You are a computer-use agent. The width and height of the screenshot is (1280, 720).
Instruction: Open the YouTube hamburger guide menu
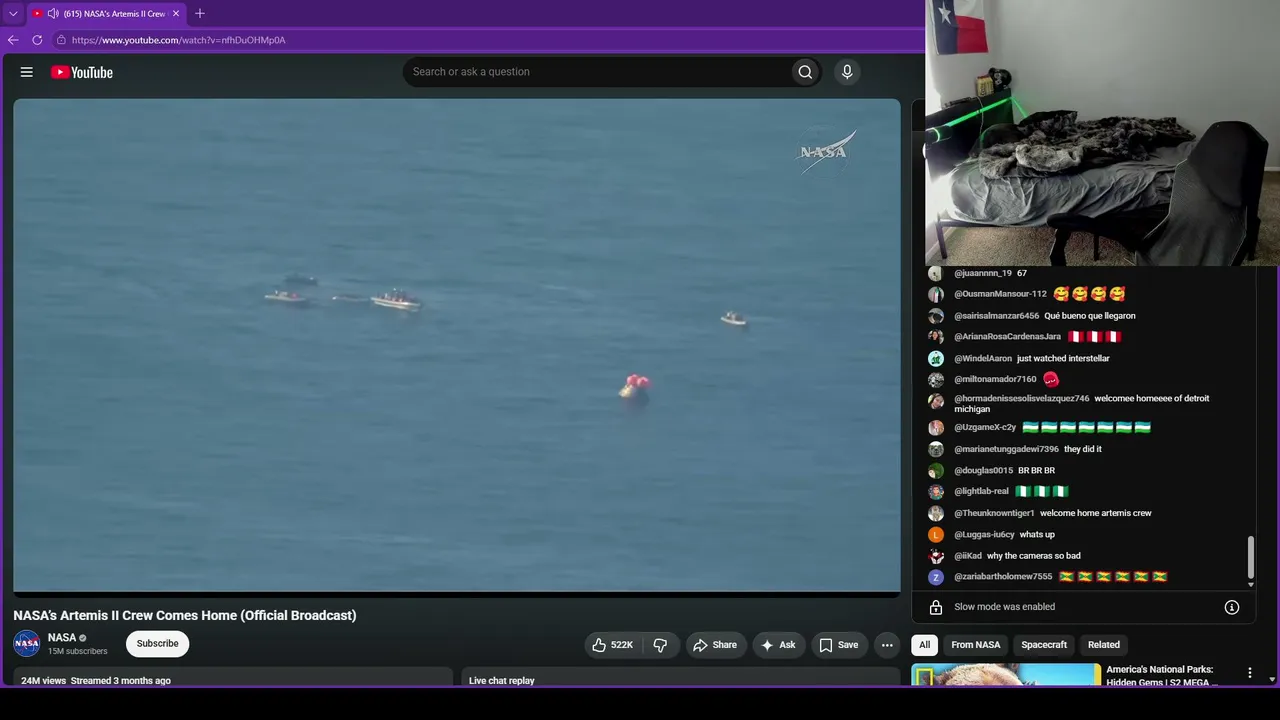click(27, 72)
